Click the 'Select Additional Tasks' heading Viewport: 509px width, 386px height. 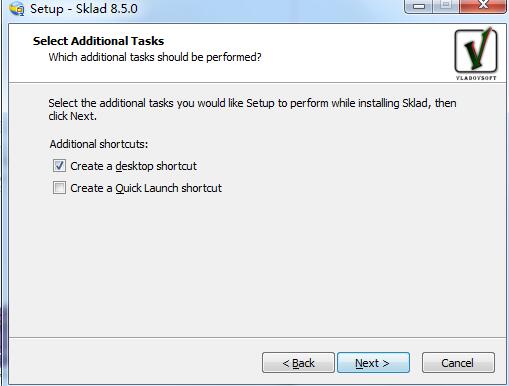[x=98, y=41]
